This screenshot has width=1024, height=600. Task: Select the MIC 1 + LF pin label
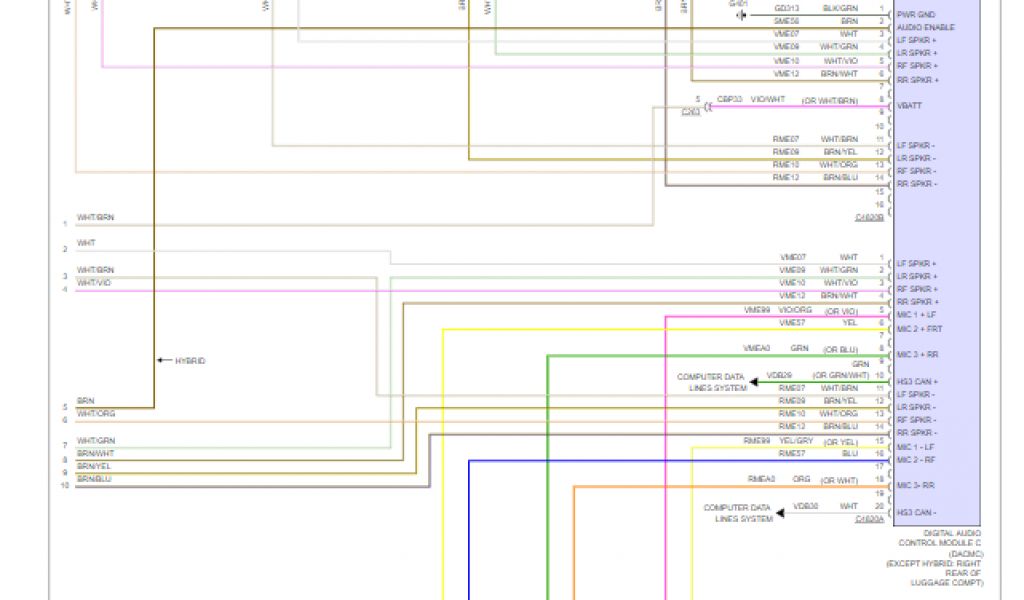917,315
